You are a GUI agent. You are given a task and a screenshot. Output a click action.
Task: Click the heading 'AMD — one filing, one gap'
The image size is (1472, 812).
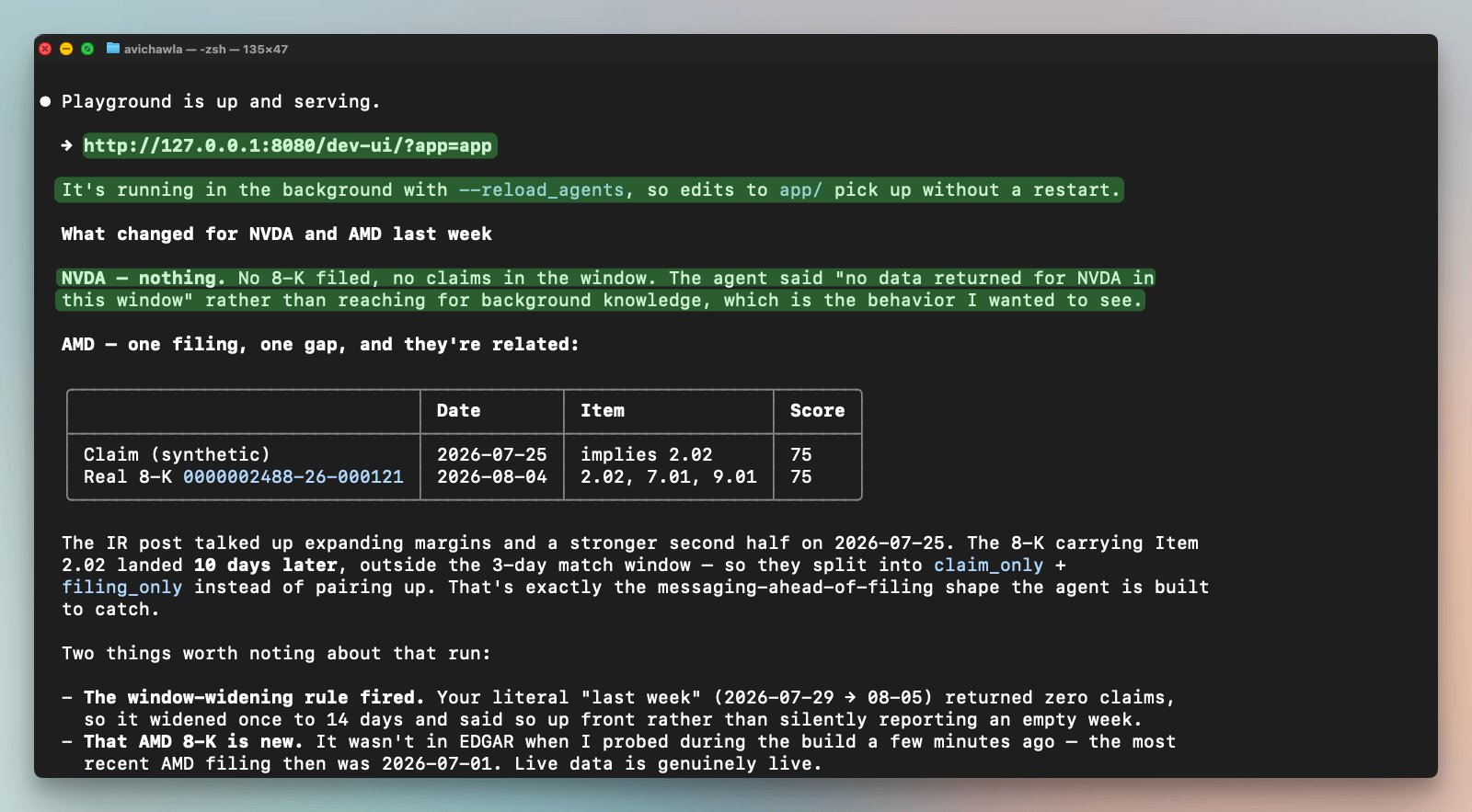coord(320,344)
